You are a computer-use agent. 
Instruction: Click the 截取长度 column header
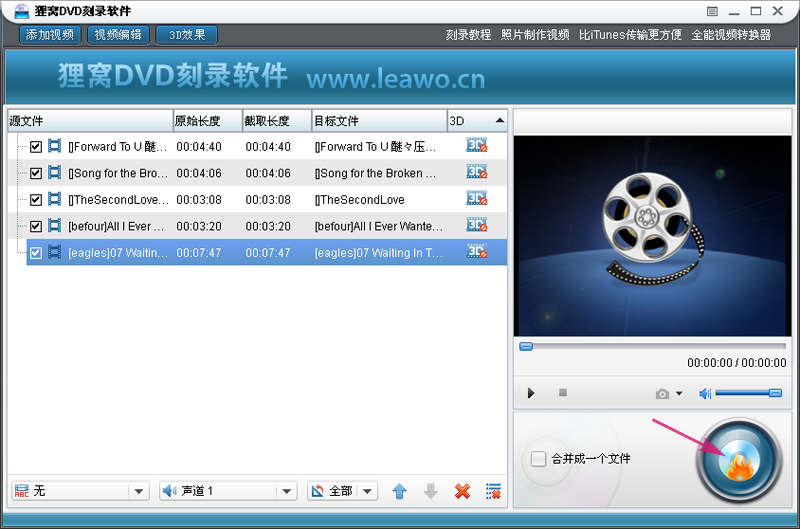point(277,121)
